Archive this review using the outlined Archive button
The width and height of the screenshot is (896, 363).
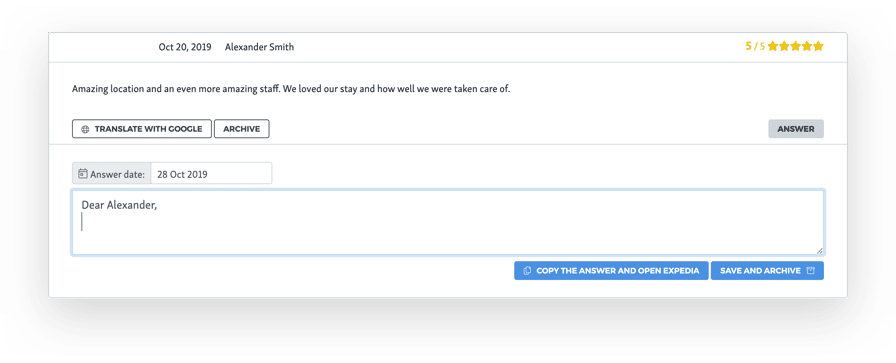click(242, 129)
